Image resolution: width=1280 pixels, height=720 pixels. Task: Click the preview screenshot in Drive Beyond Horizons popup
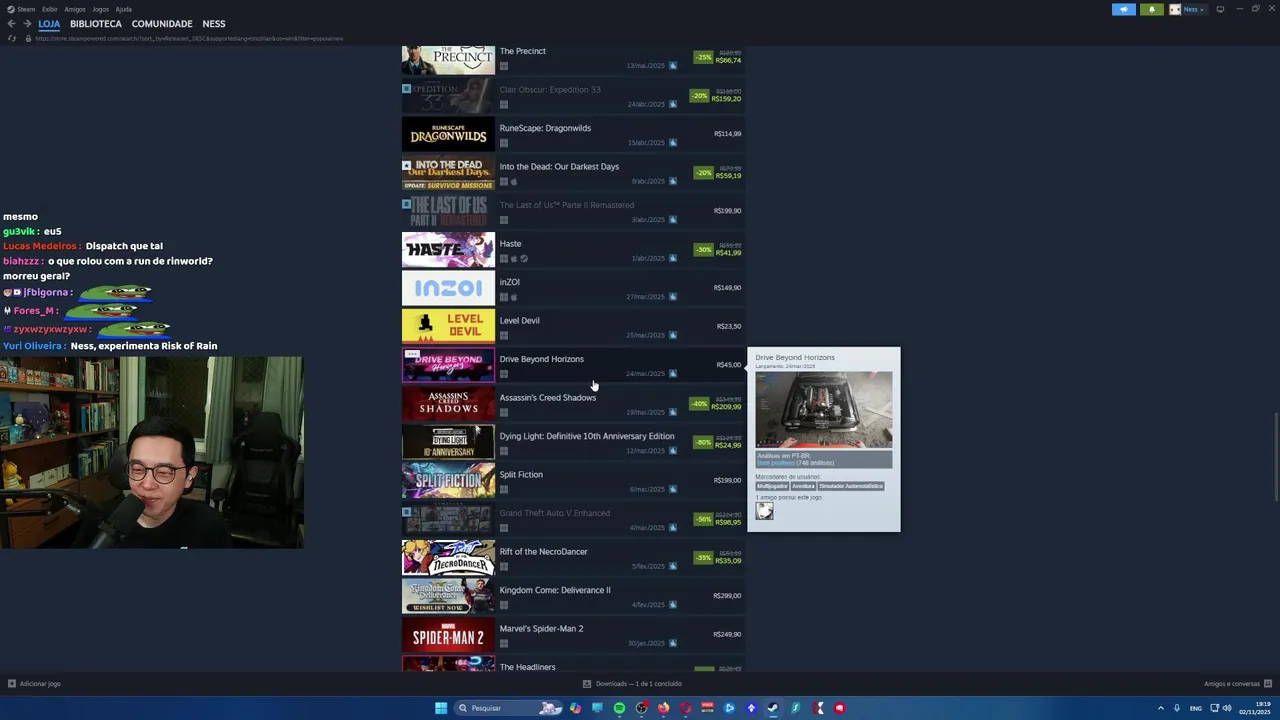(824, 410)
